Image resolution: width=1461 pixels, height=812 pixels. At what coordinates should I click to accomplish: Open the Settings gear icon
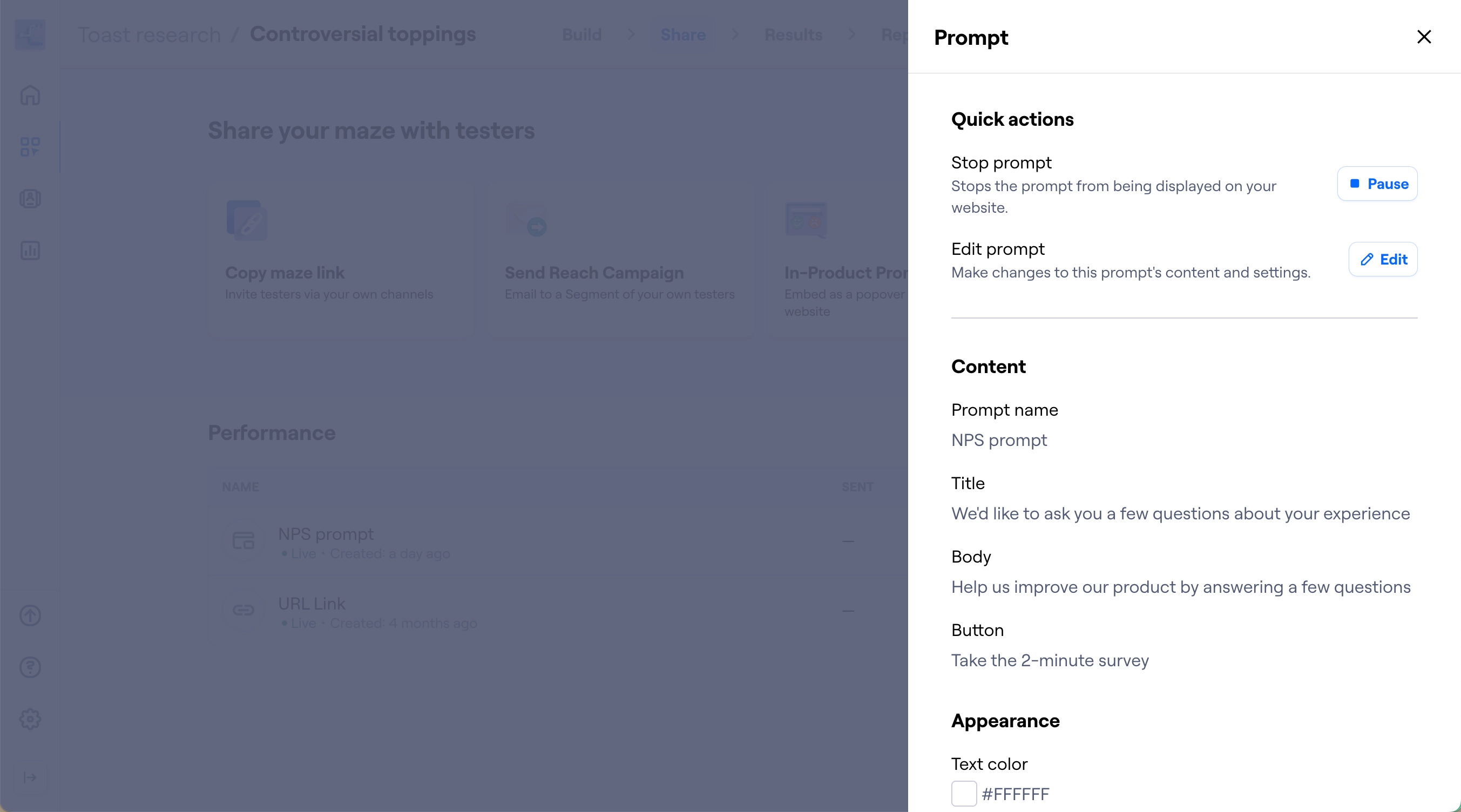[30, 719]
